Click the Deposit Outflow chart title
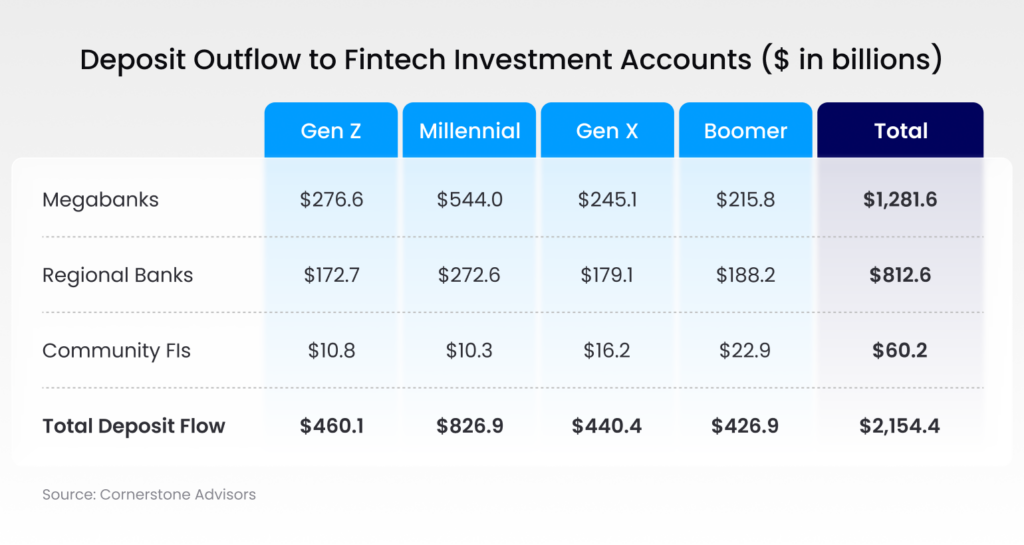 tap(511, 60)
